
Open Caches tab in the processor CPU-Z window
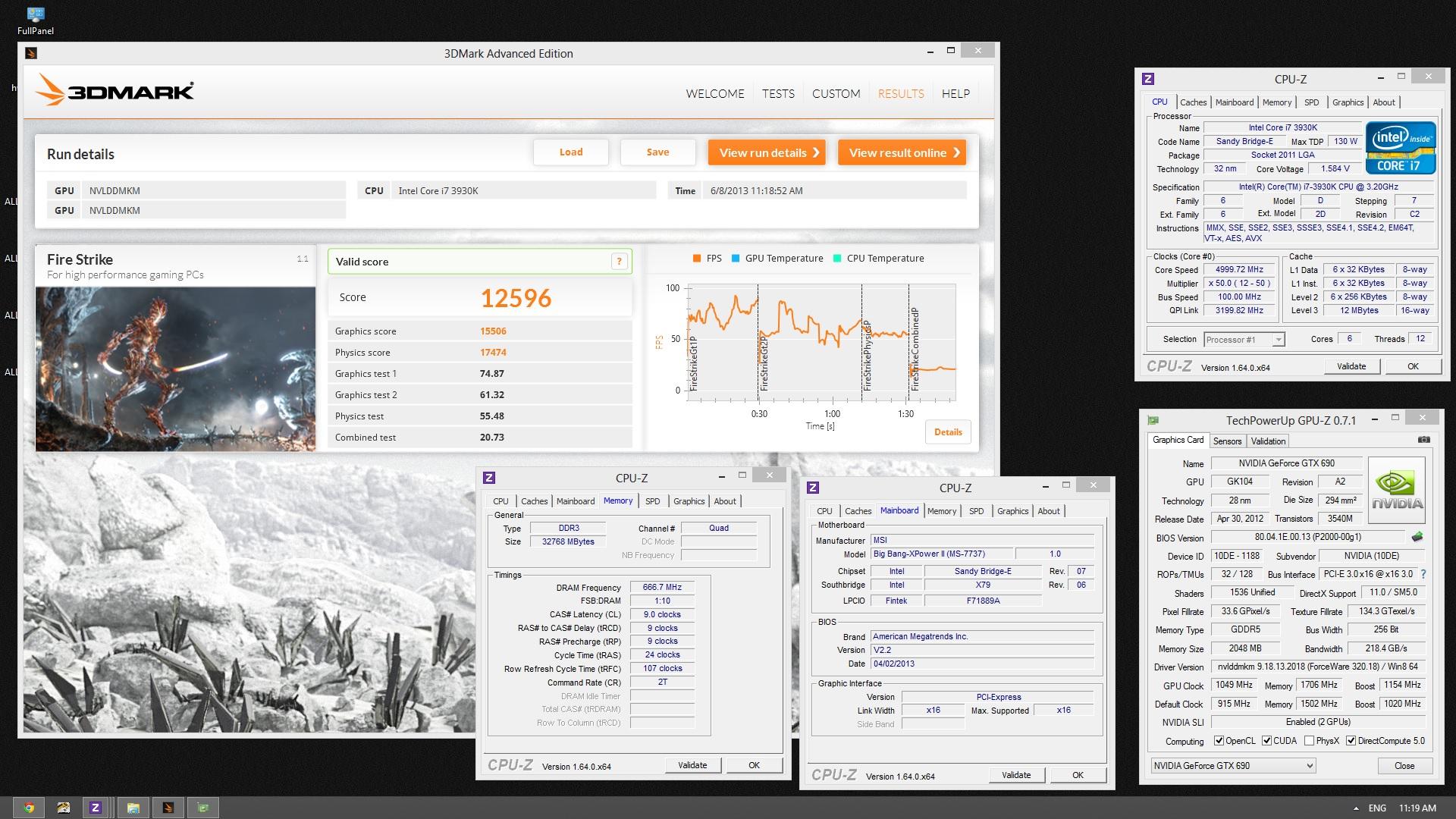1193,102
